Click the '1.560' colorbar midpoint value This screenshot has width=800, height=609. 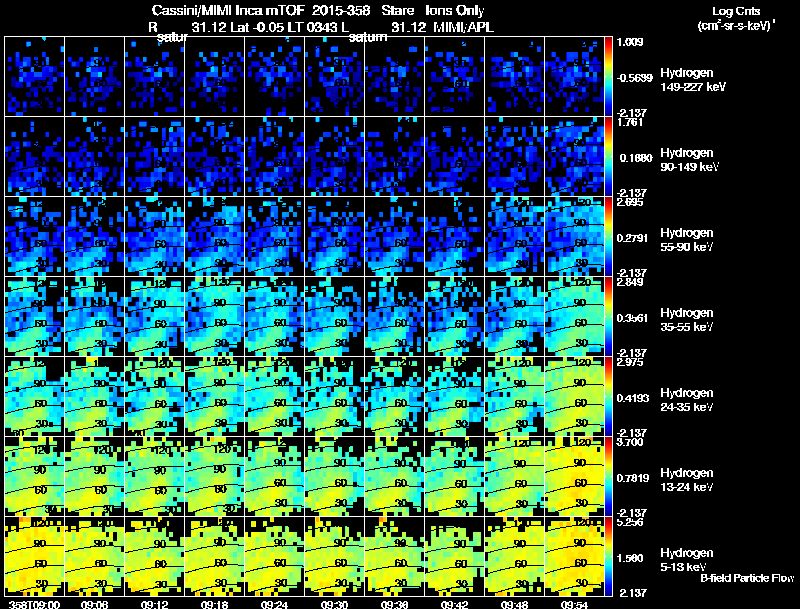[x=630, y=559]
